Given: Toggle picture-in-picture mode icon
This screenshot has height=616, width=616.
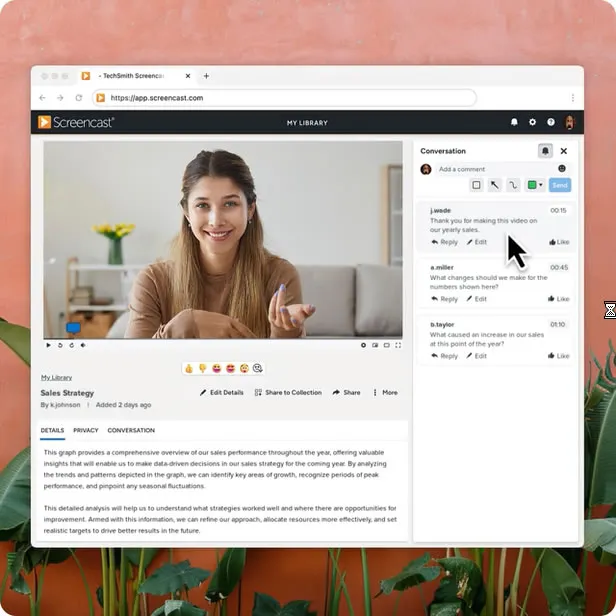Looking at the screenshot, I should click(x=375, y=345).
